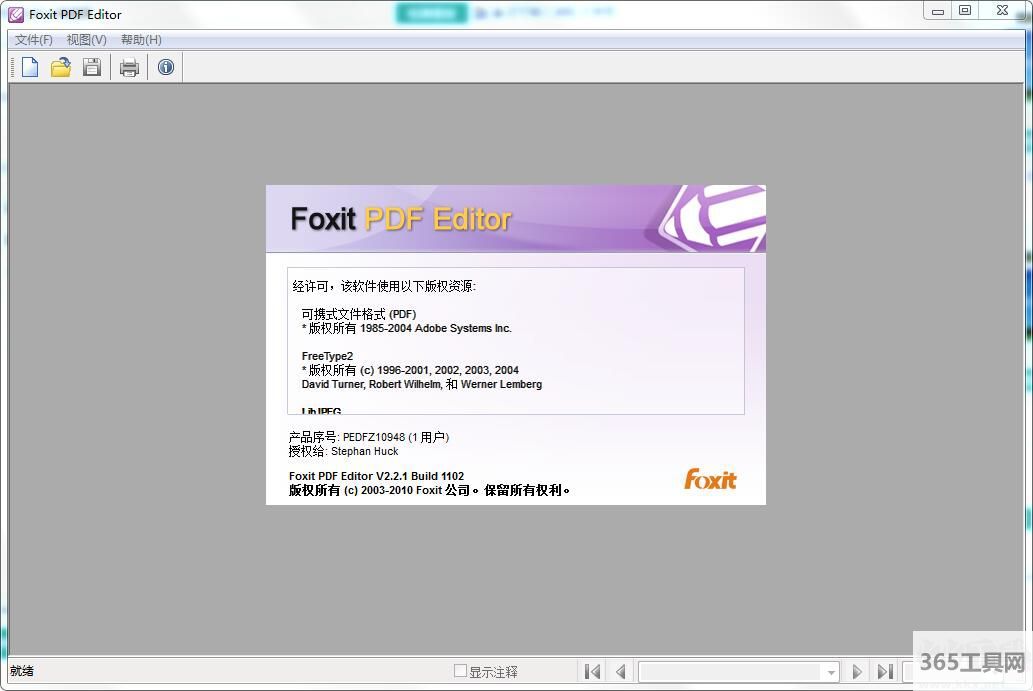Click the orange Foxit logo in the splash
Viewport: 1033px width, 691px height.
click(x=710, y=480)
